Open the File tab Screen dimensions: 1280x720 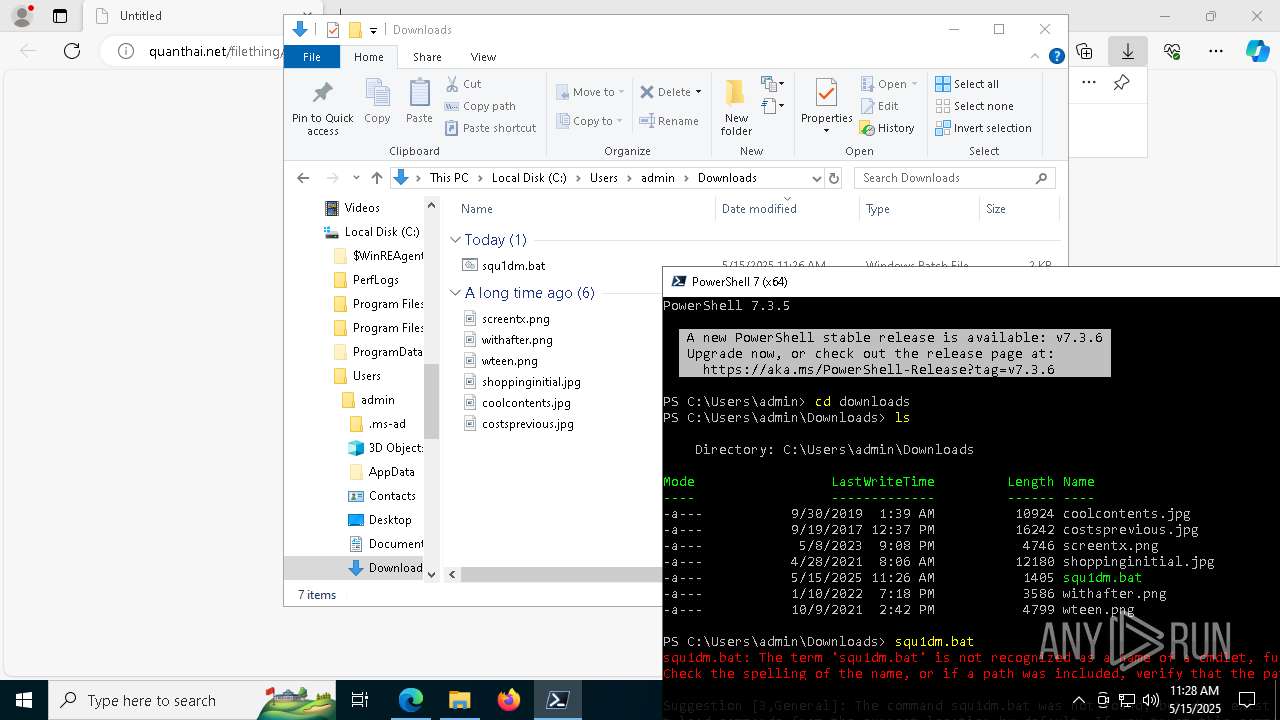[x=312, y=57]
